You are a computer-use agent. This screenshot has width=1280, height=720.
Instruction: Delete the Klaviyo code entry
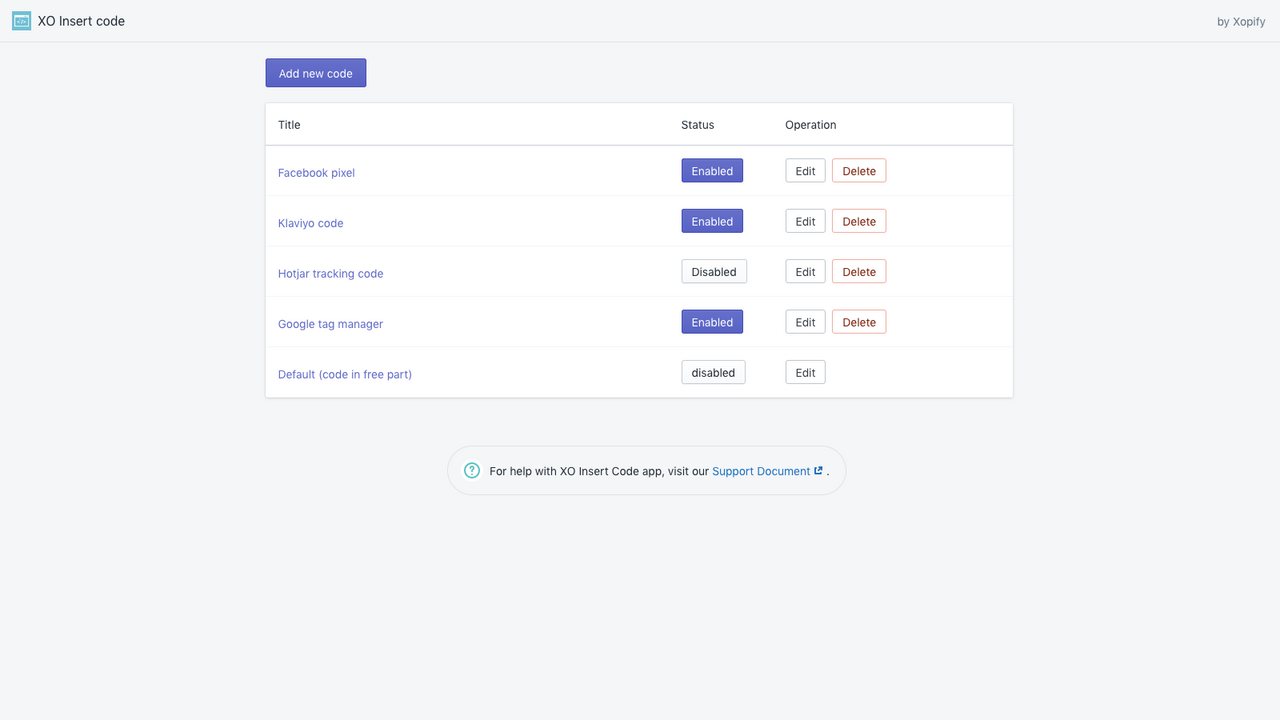coord(859,222)
